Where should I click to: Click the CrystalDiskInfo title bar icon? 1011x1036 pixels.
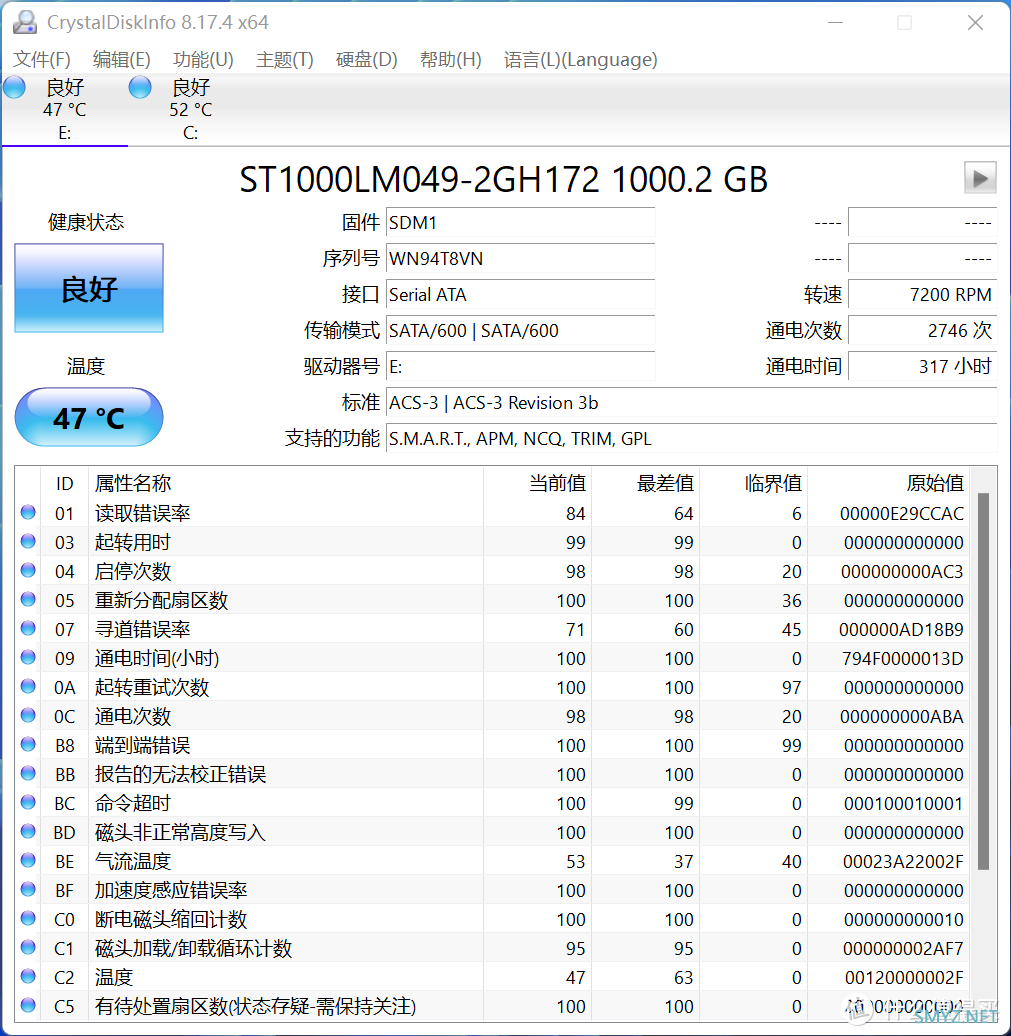(x=25, y=22)
